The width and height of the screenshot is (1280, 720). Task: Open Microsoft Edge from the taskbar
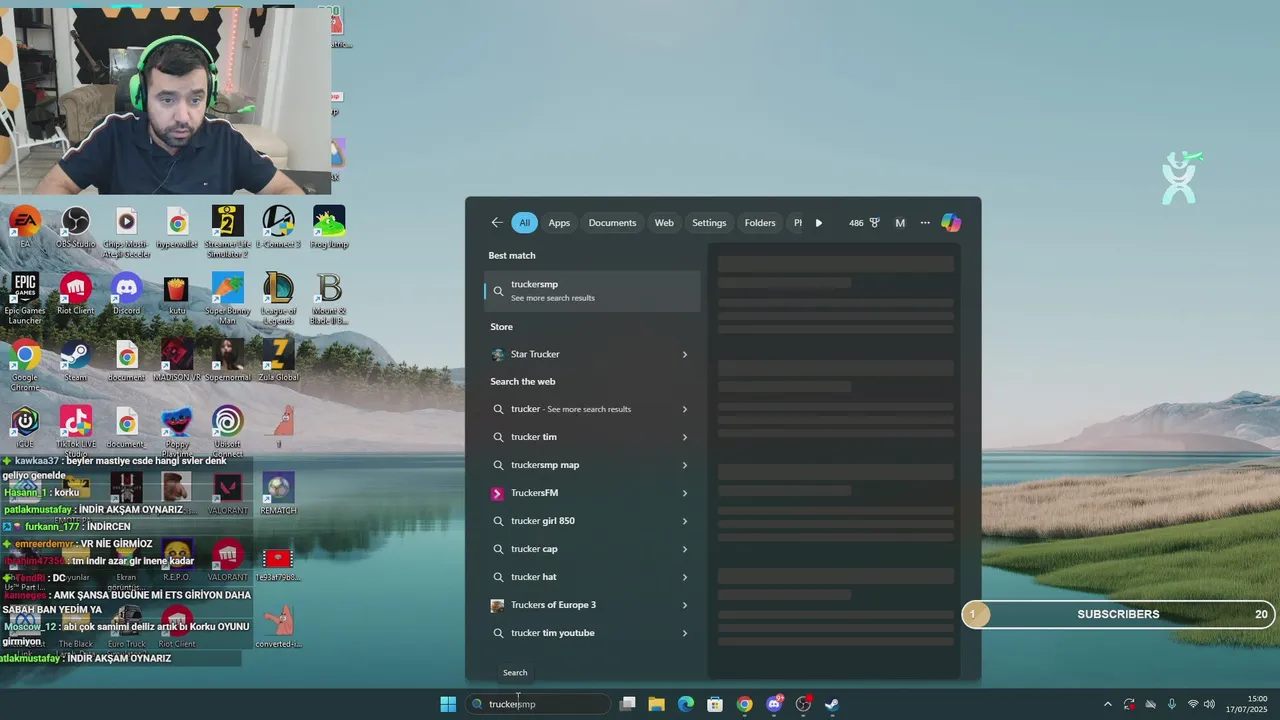(x=686, y=704)
